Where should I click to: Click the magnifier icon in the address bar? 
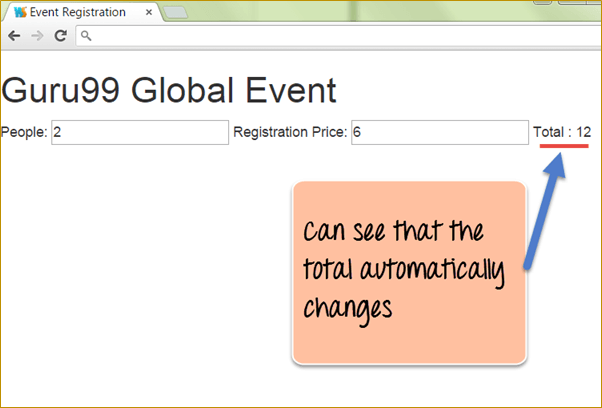pos(86,36)
